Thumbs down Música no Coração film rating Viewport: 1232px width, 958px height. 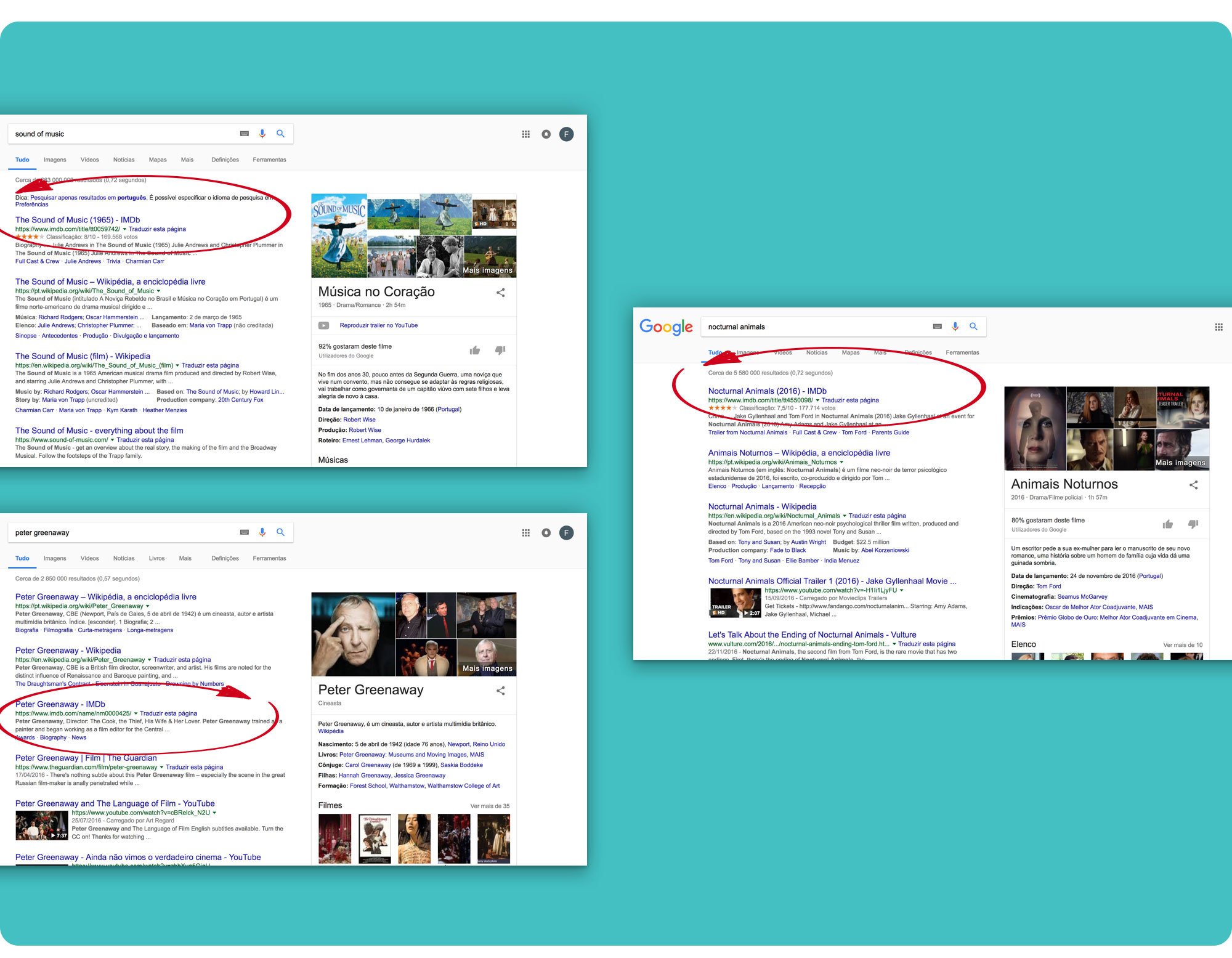pos(500,350)
